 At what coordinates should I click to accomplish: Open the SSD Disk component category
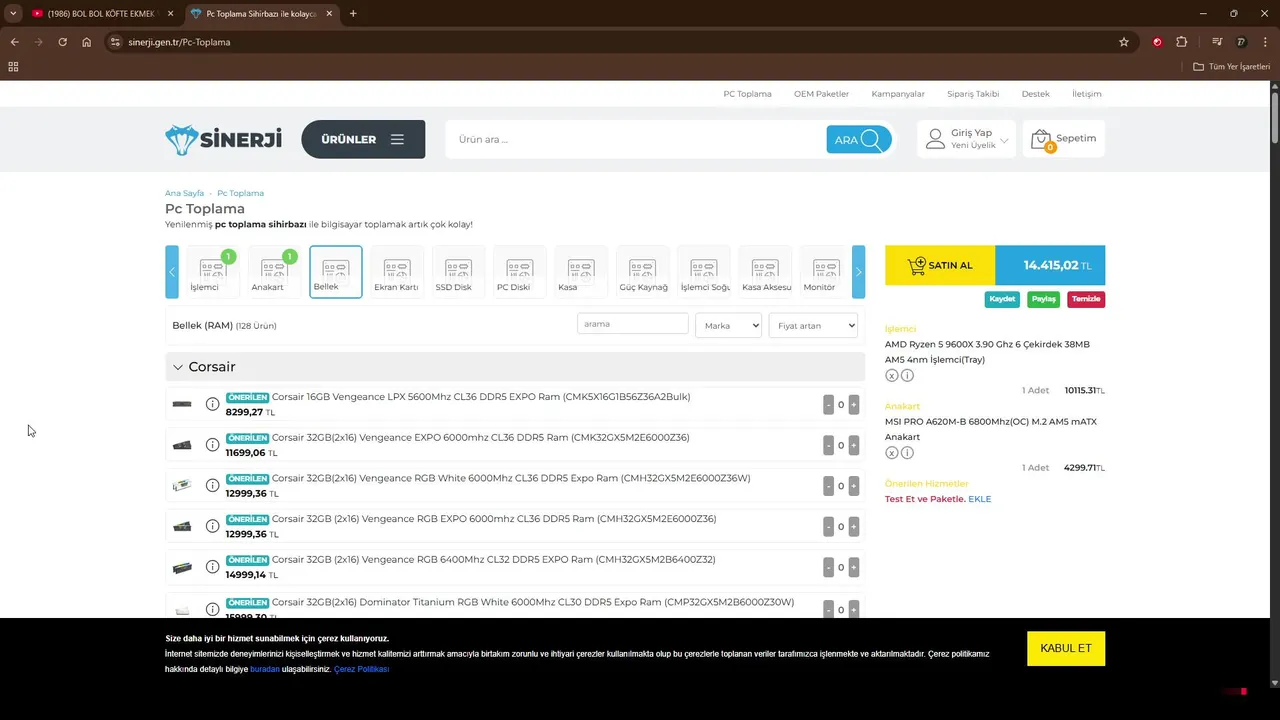458,272
